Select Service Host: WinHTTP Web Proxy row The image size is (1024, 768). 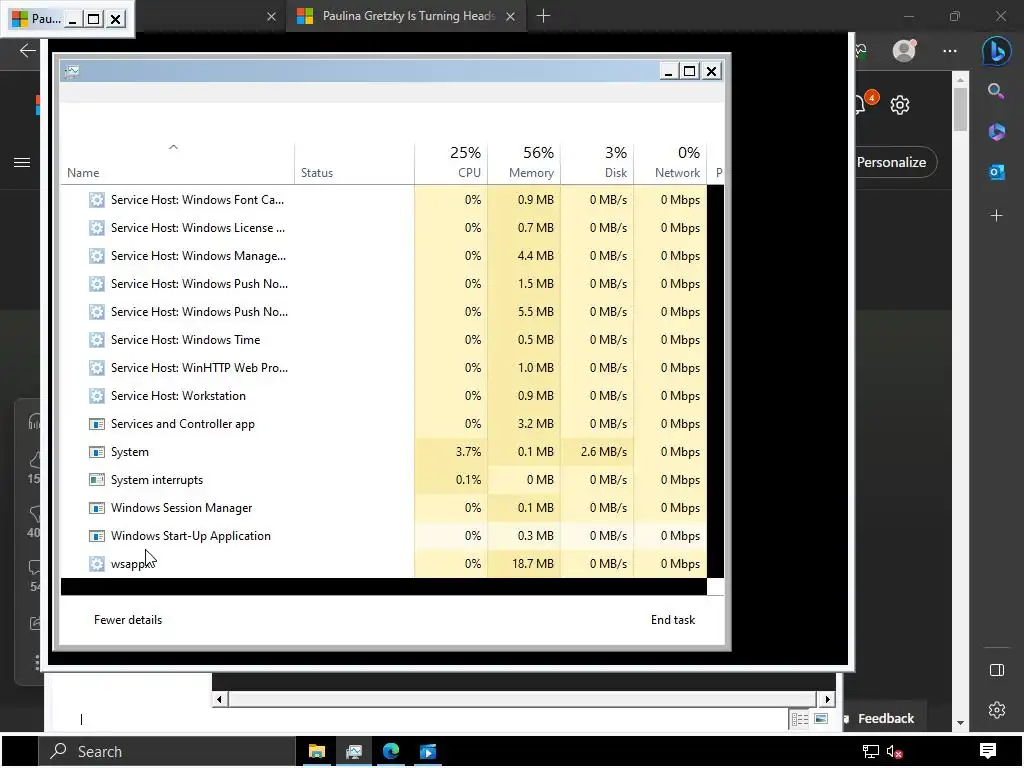click(383, 368)
